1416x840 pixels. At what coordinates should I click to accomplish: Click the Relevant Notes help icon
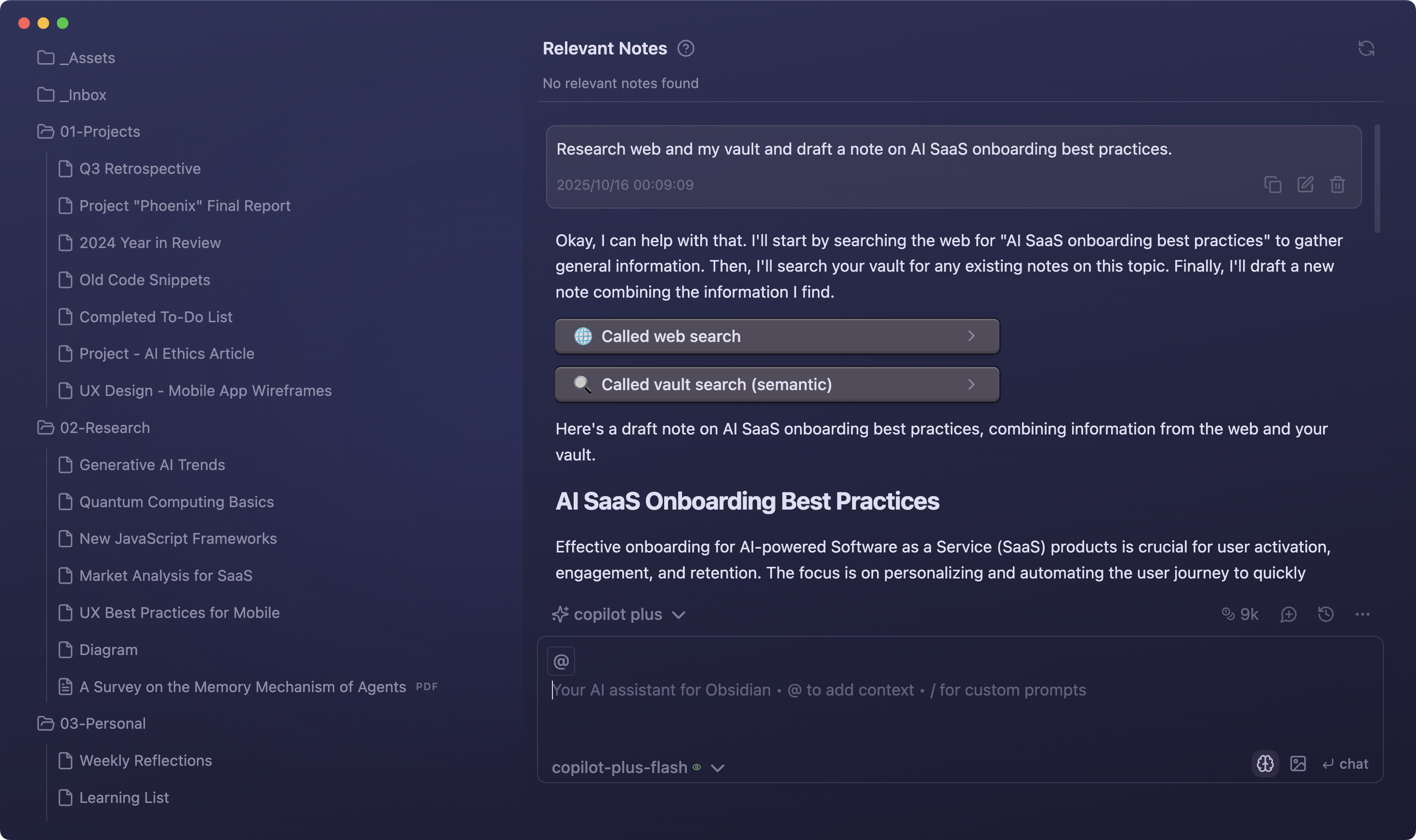[685, 49]
